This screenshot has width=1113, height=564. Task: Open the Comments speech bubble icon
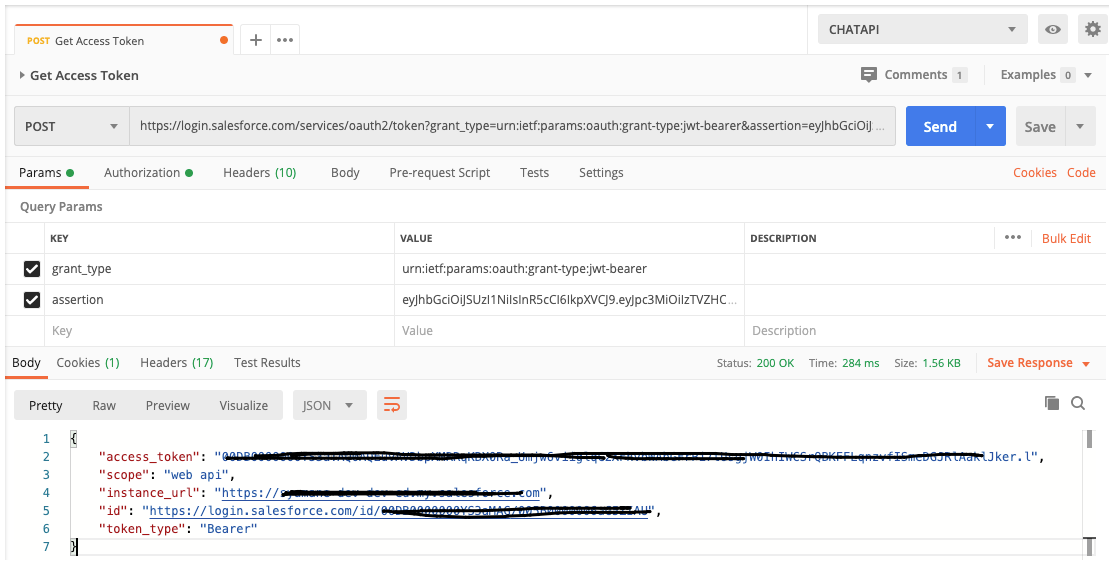(868, 74)
